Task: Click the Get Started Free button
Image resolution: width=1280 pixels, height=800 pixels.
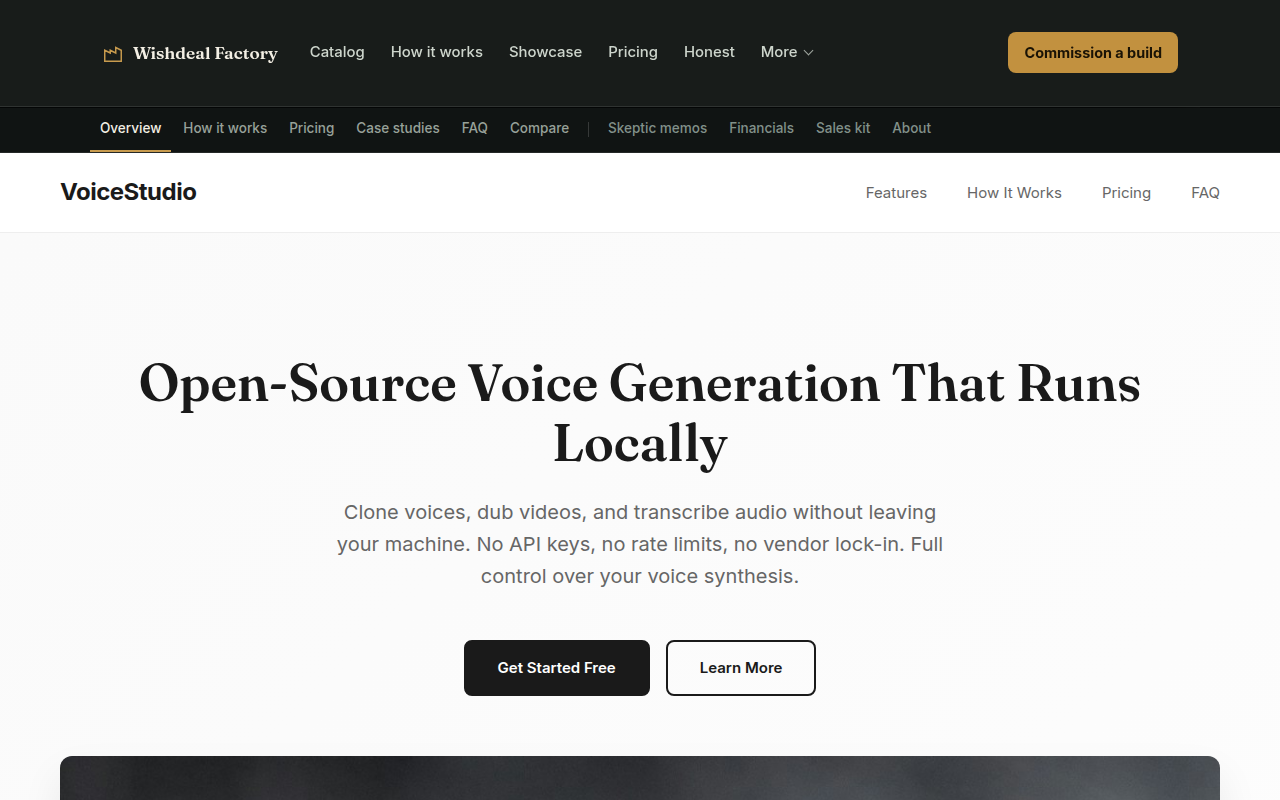Action: tap(557, 668)
